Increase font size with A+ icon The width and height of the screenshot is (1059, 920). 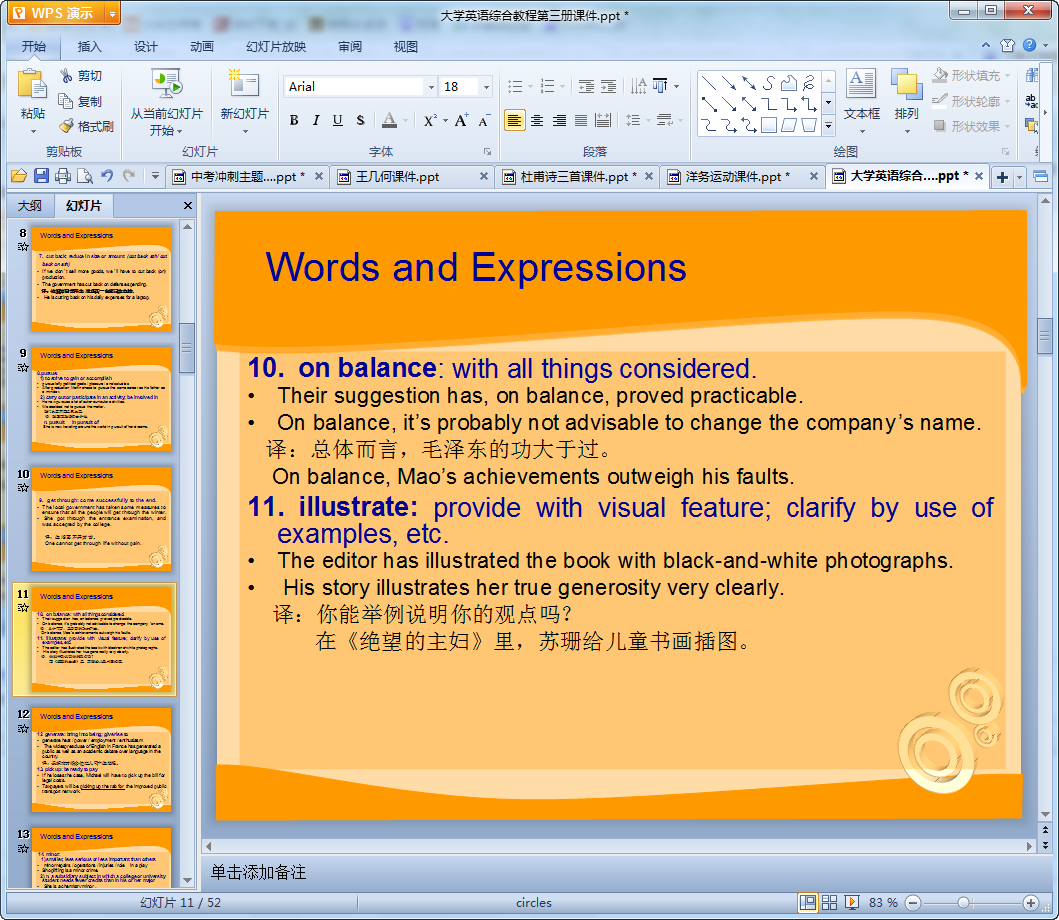pos(461,120)
